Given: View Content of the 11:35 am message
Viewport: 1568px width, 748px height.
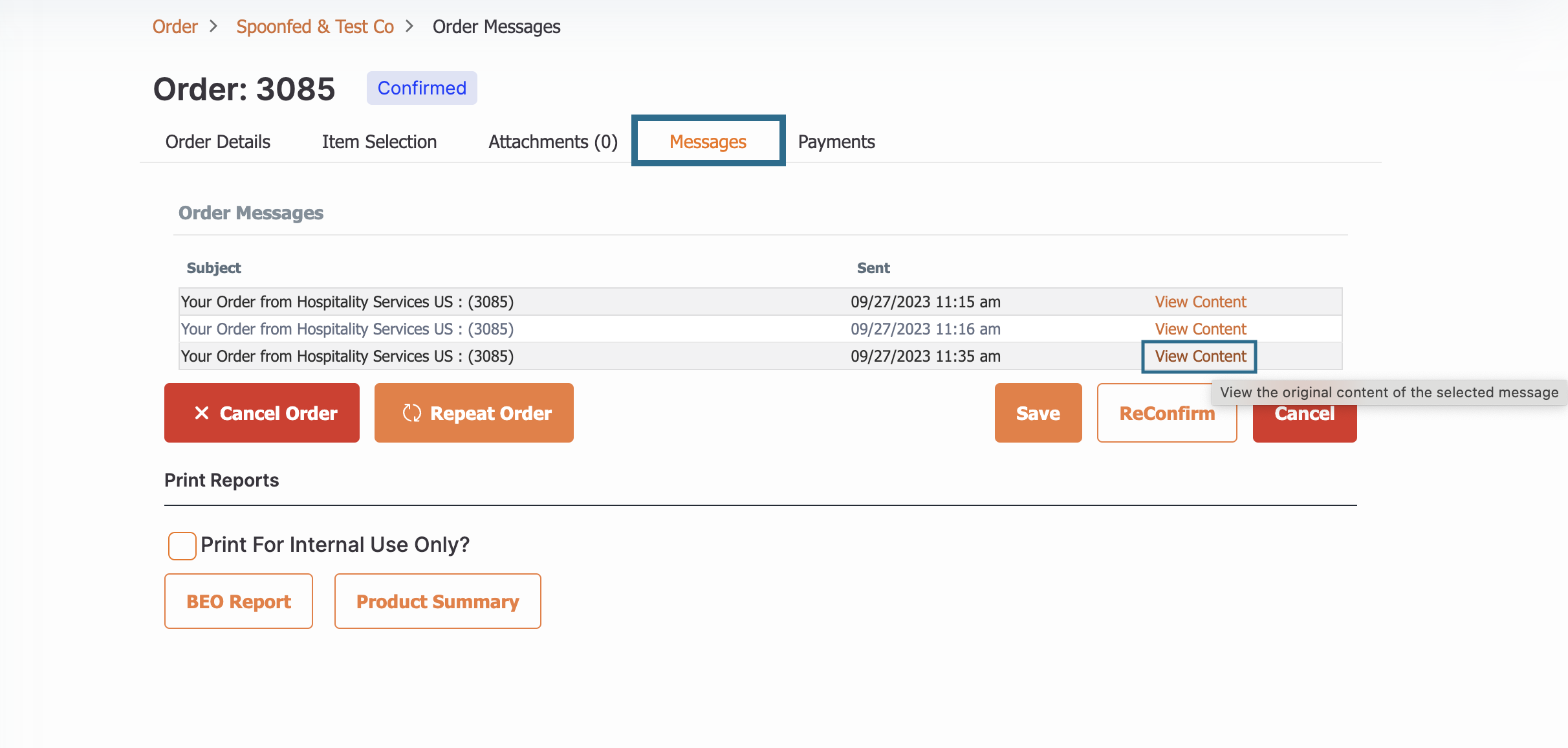Looking at the screenshot, I should click(1201, 356).
